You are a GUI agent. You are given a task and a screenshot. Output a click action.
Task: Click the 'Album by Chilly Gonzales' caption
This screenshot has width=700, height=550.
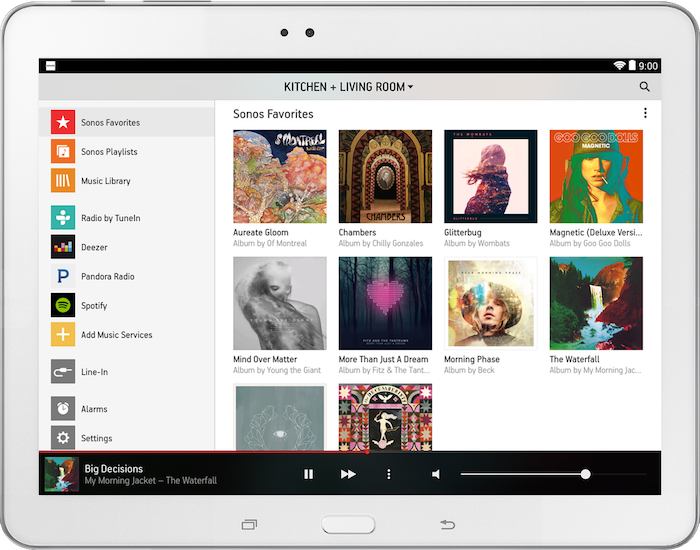(381, 243)
